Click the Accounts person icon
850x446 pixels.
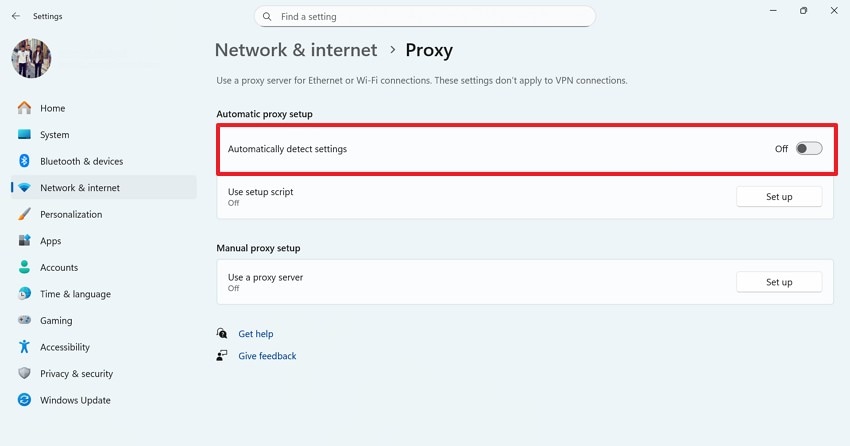pyautogui.click(x=24, y=268)
